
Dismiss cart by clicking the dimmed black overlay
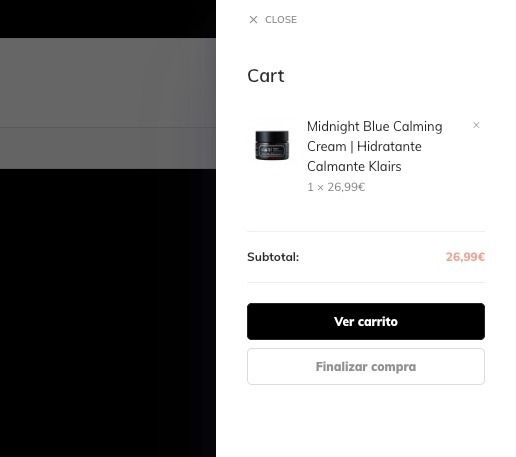[x=108, y=300]
